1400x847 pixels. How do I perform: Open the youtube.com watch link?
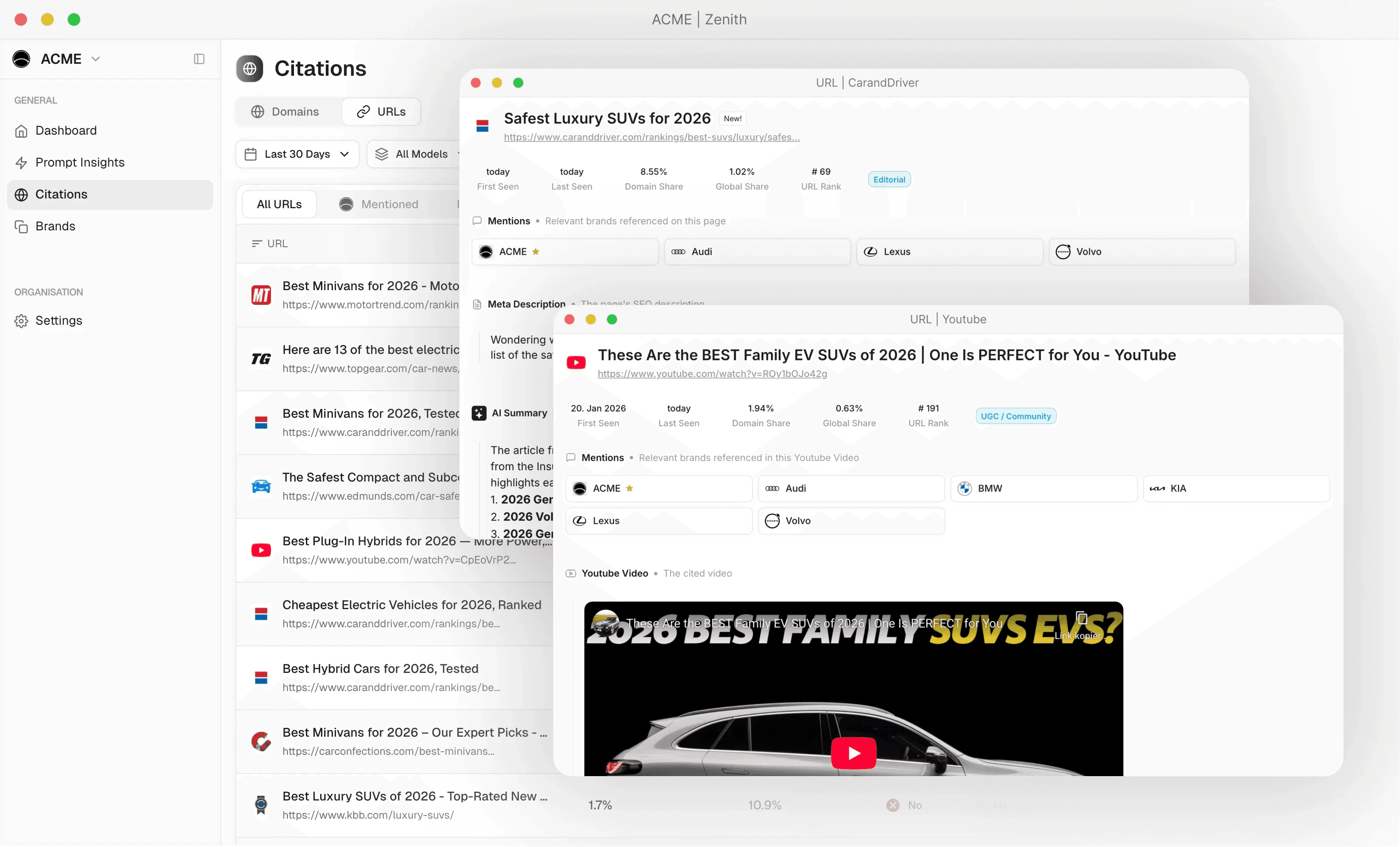tap(712, 373)
